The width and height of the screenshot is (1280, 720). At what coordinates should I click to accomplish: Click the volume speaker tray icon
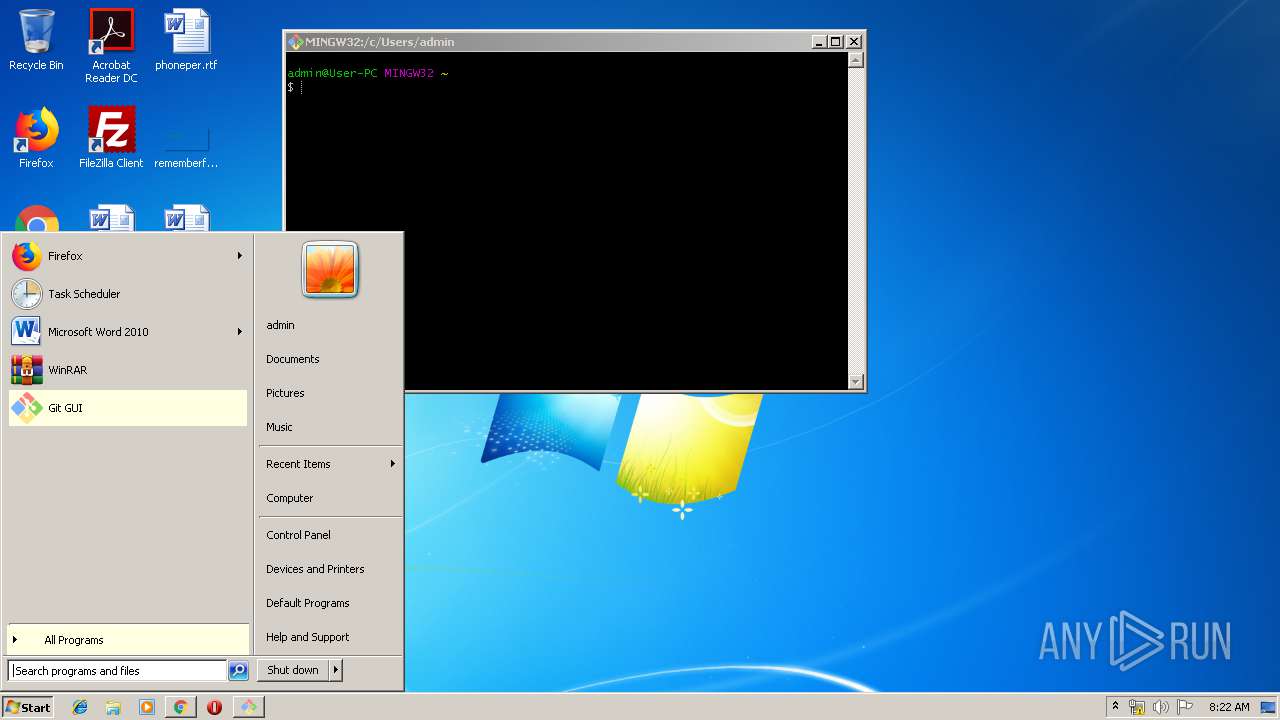tap(1161, 707)
